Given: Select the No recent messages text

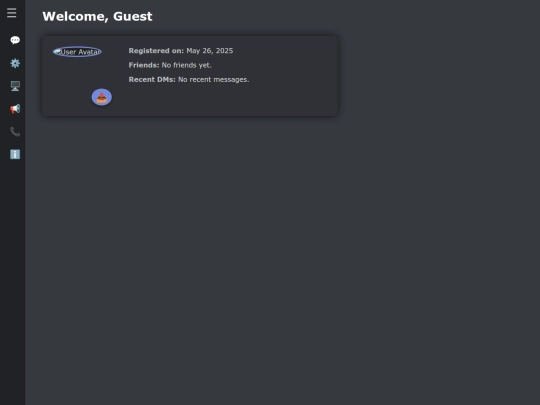Looking at the screenshot, I should click(214, 80).
